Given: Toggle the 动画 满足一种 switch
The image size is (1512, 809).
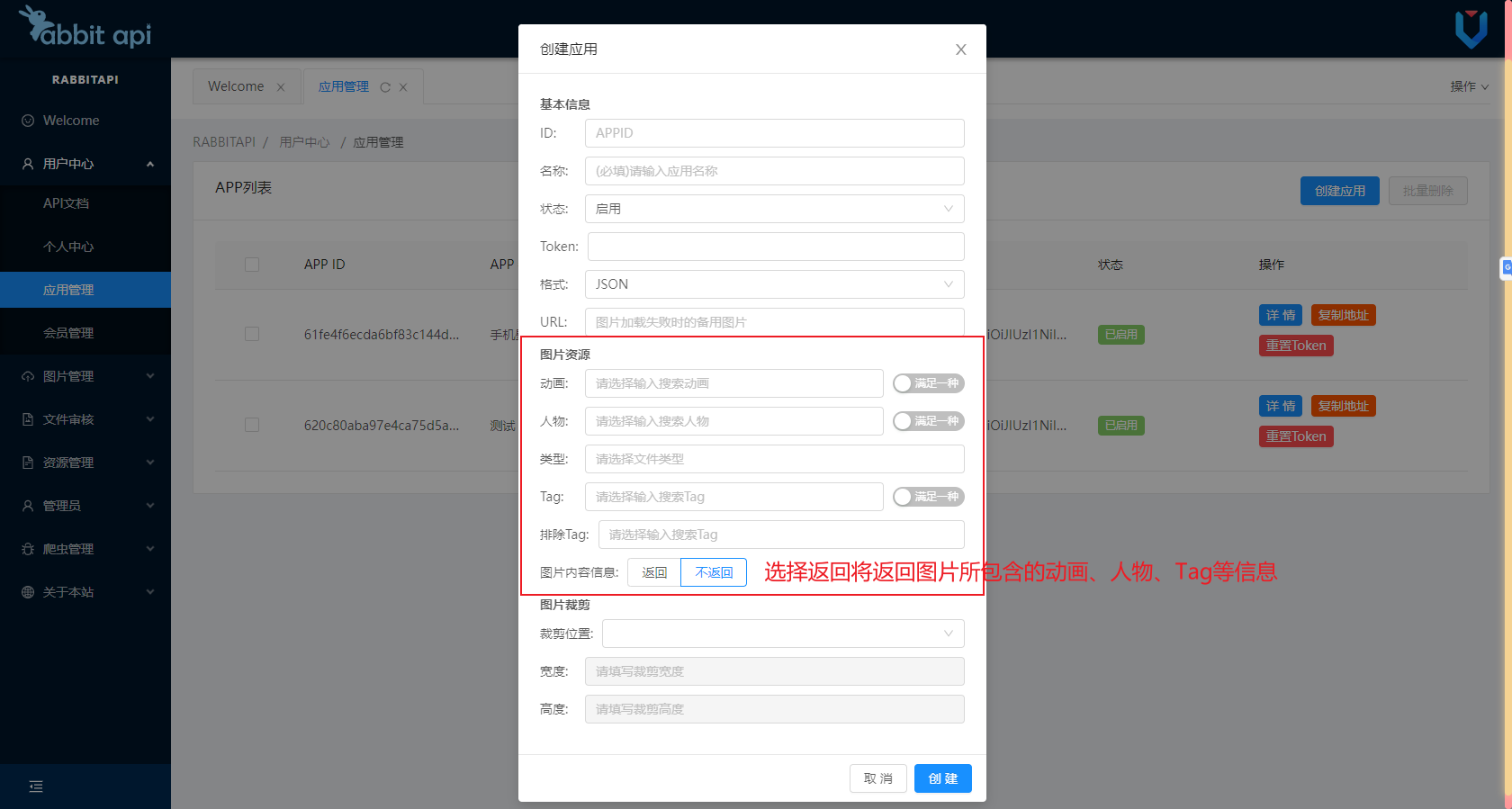Looking at the screenshot, I should (x=928, y=383).
